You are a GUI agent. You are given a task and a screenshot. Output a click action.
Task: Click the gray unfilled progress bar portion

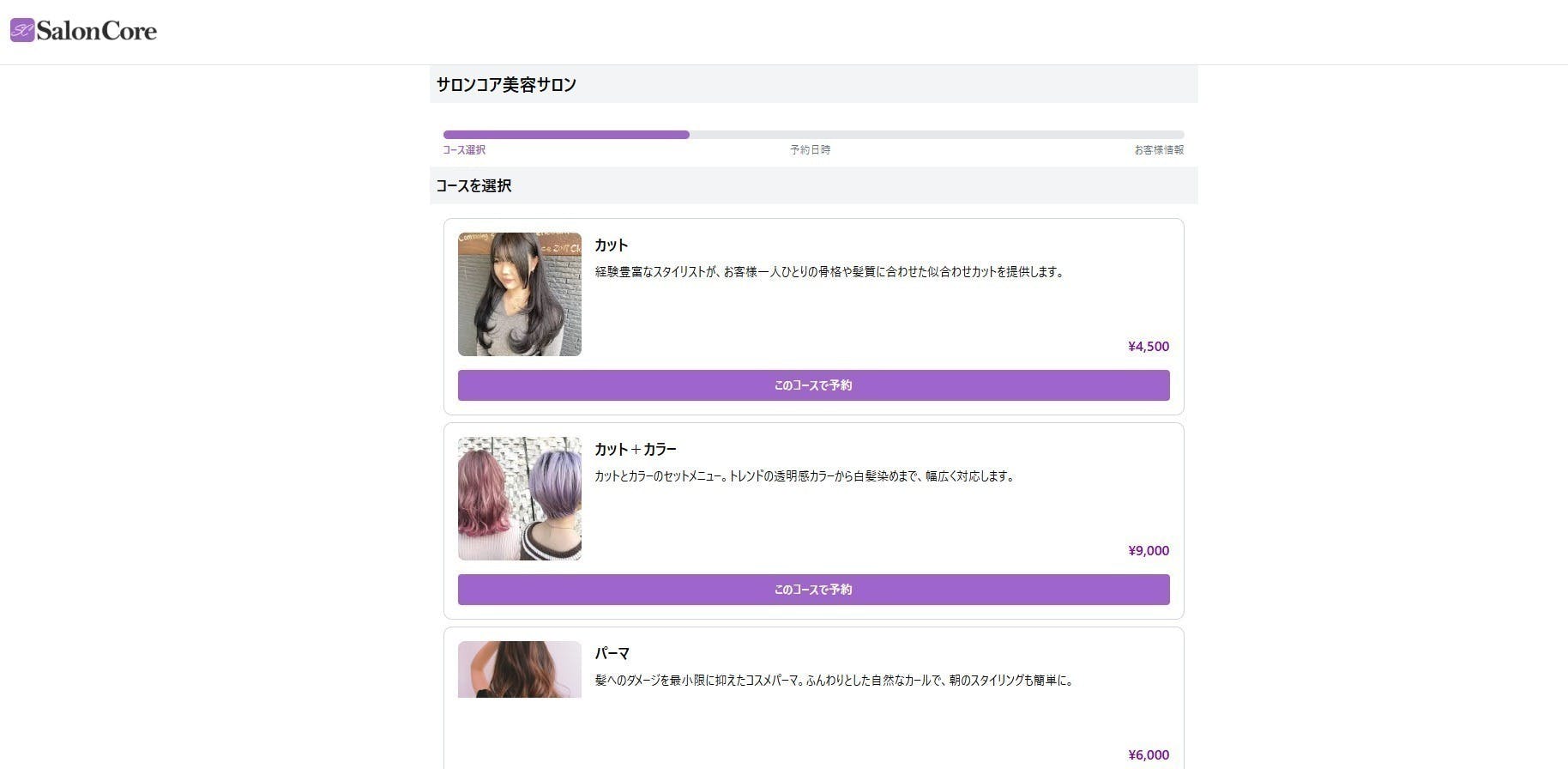click(x=935, y=135)
